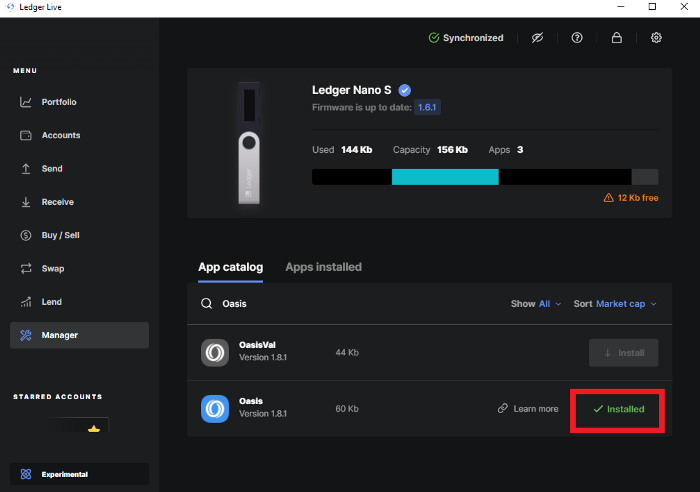This screenshot has height=492, width=700.
Task: Open the Show All filter dropdown
Action: (x=536, y=304)
